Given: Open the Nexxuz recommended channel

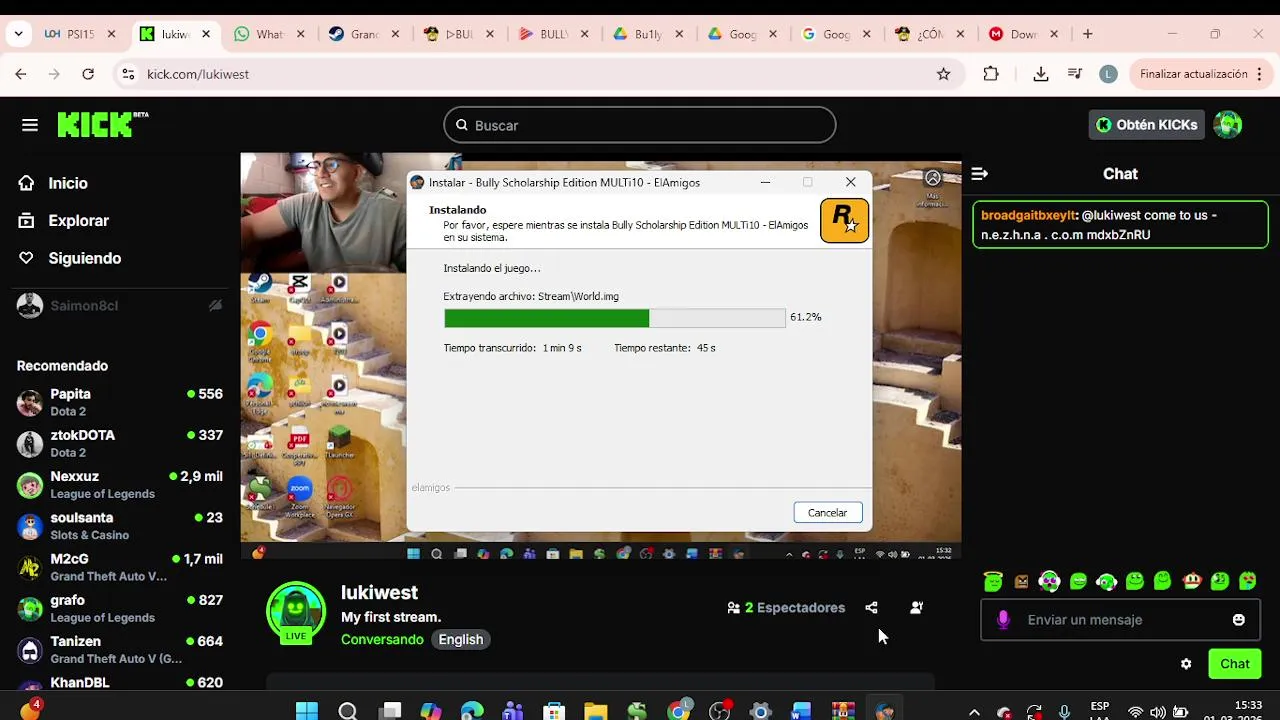Looking at the screenshot, I should [x=120, y=484].
